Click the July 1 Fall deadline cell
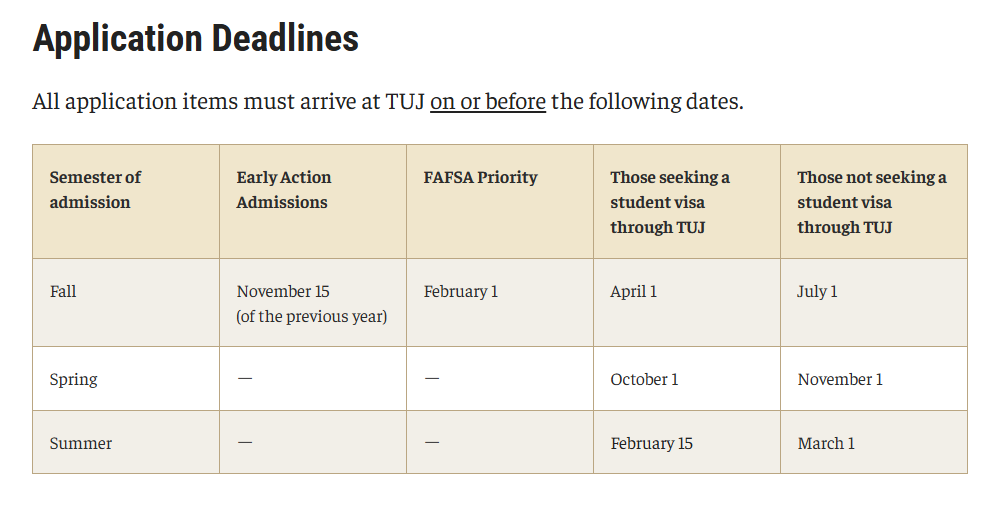995x505 pixels. pyautogui.click(x=817, y=292)
